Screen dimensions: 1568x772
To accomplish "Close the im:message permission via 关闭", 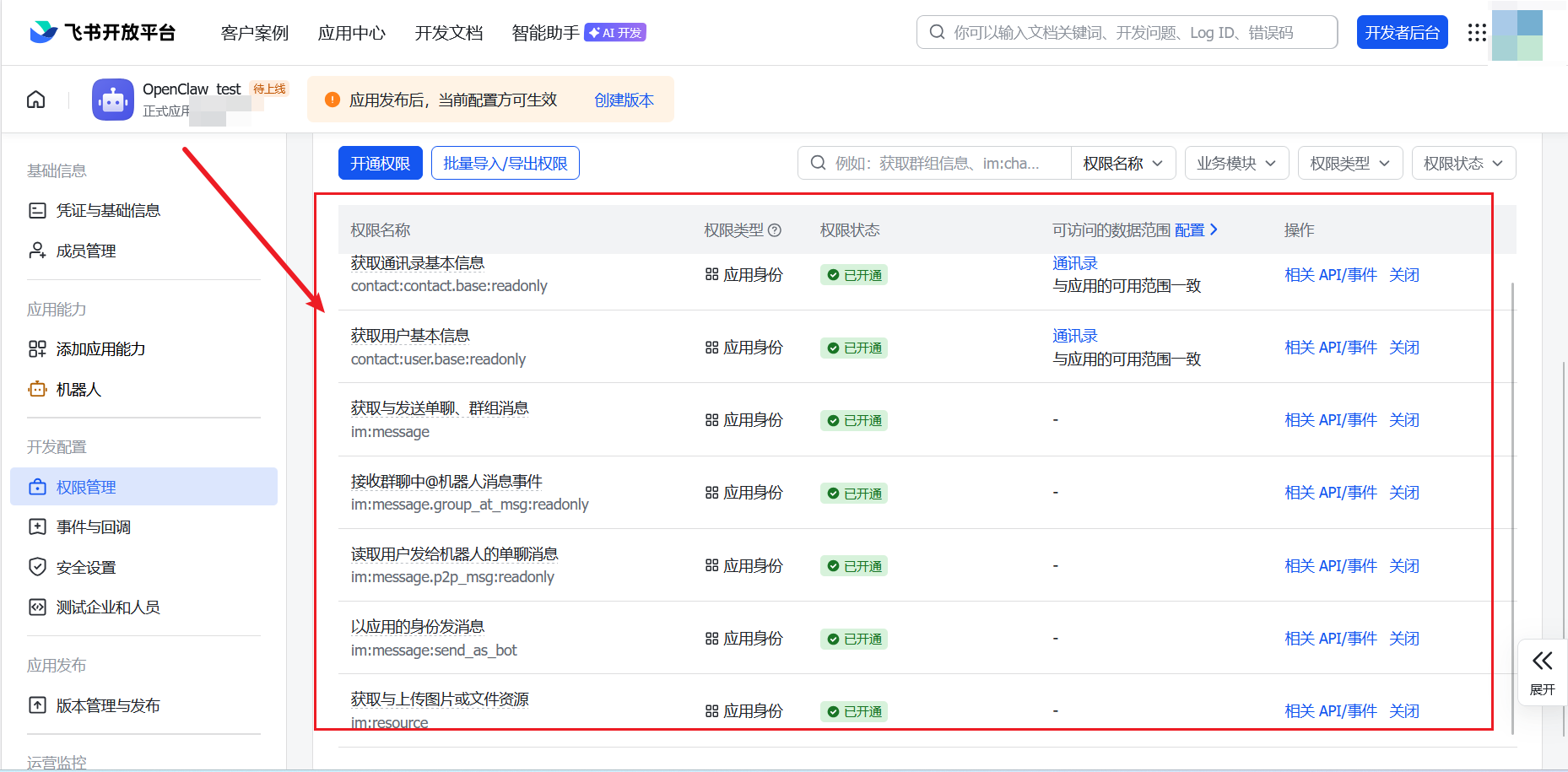I will point(1403,419).
